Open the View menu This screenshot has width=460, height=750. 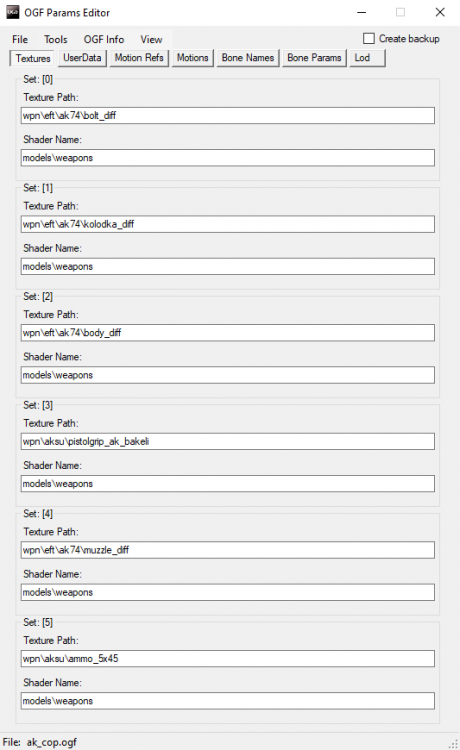pos(151,40)
